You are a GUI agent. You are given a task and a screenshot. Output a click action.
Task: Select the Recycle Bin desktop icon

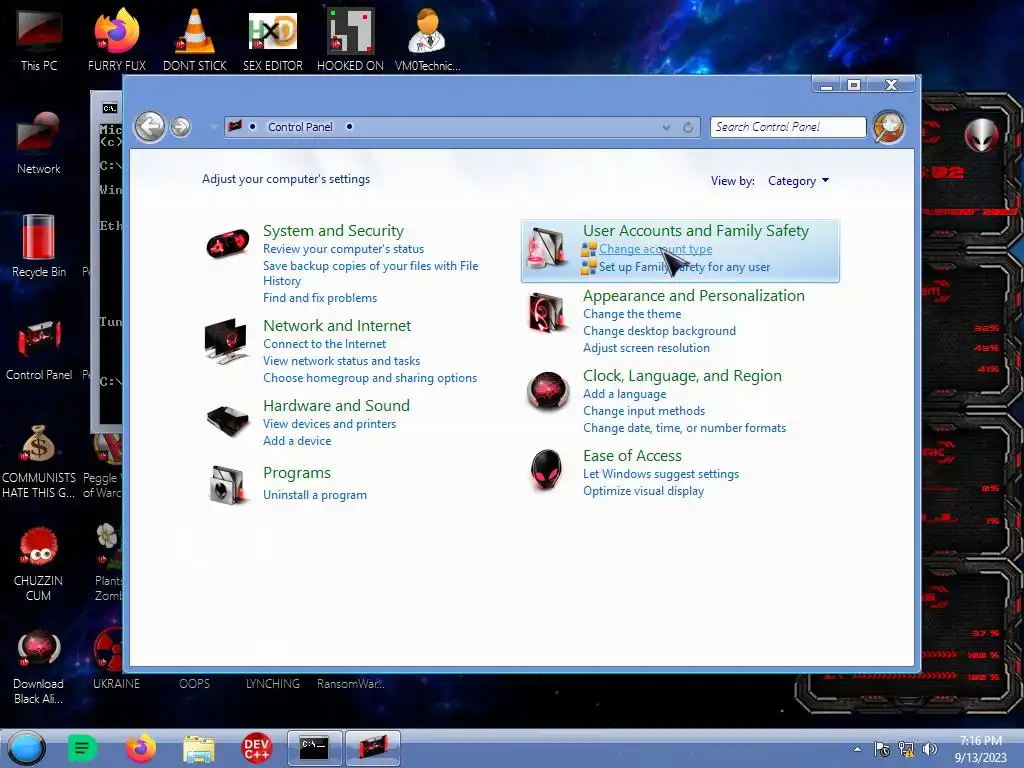click(x=39, y=246)
